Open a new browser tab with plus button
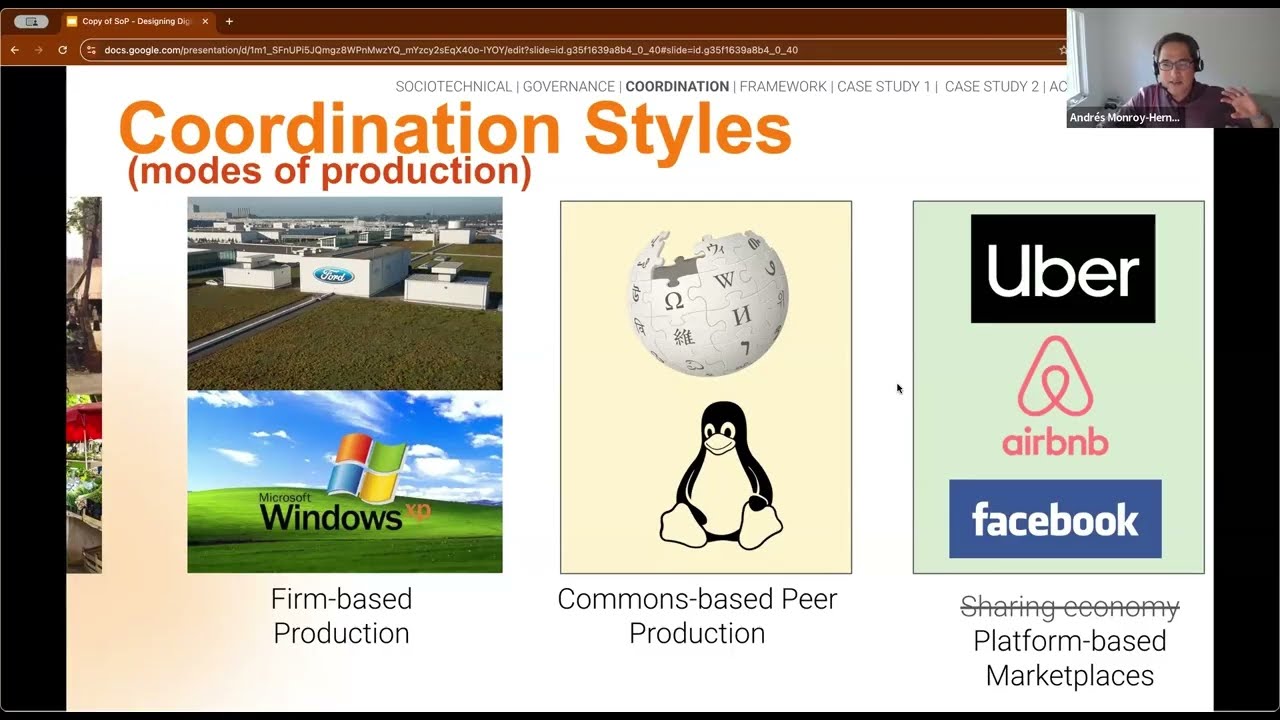Screen dimensions: 1280x720 (x=229, y=21)
